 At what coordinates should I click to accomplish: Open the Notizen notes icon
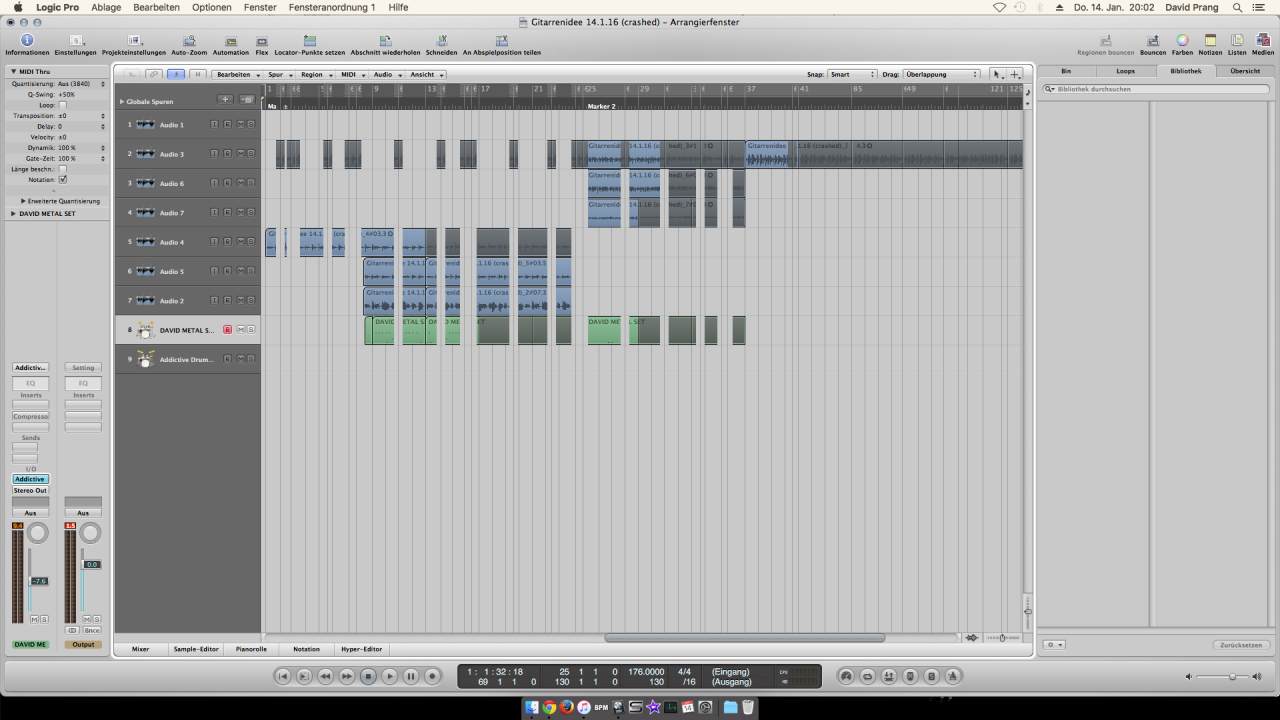point(1210,41)
